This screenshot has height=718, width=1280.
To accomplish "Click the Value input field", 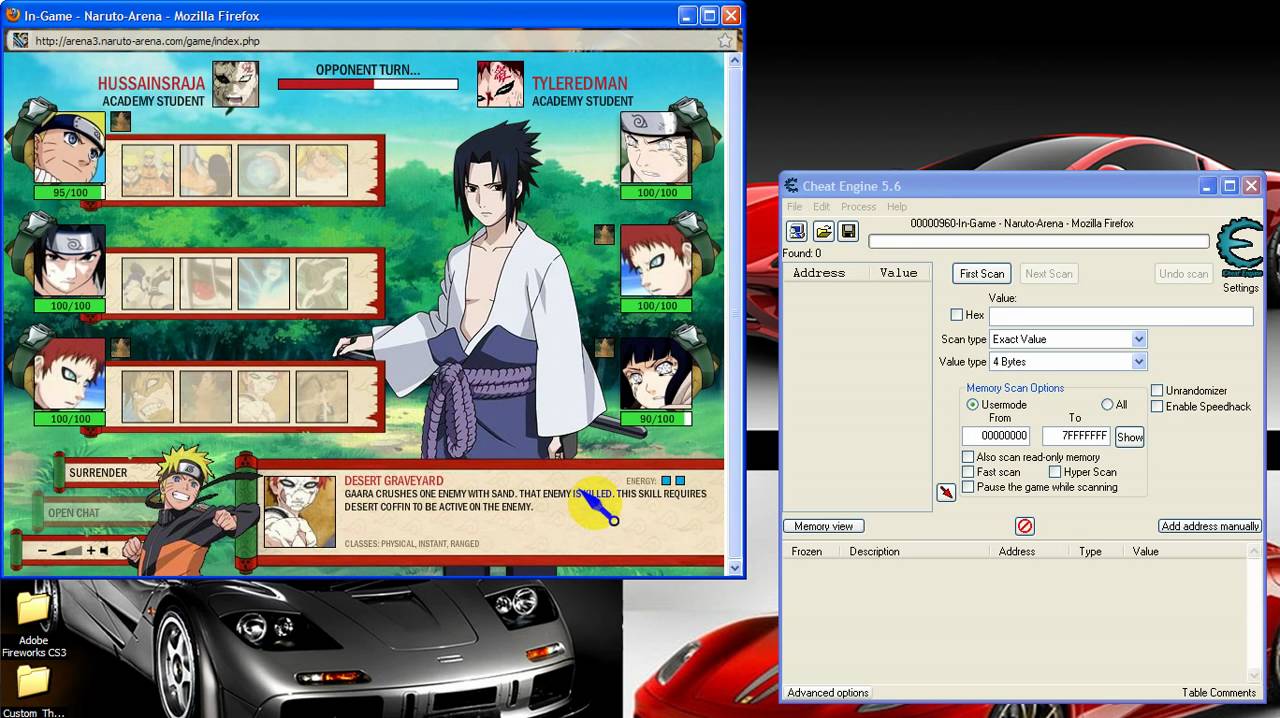I will [x=1121, y=316].
